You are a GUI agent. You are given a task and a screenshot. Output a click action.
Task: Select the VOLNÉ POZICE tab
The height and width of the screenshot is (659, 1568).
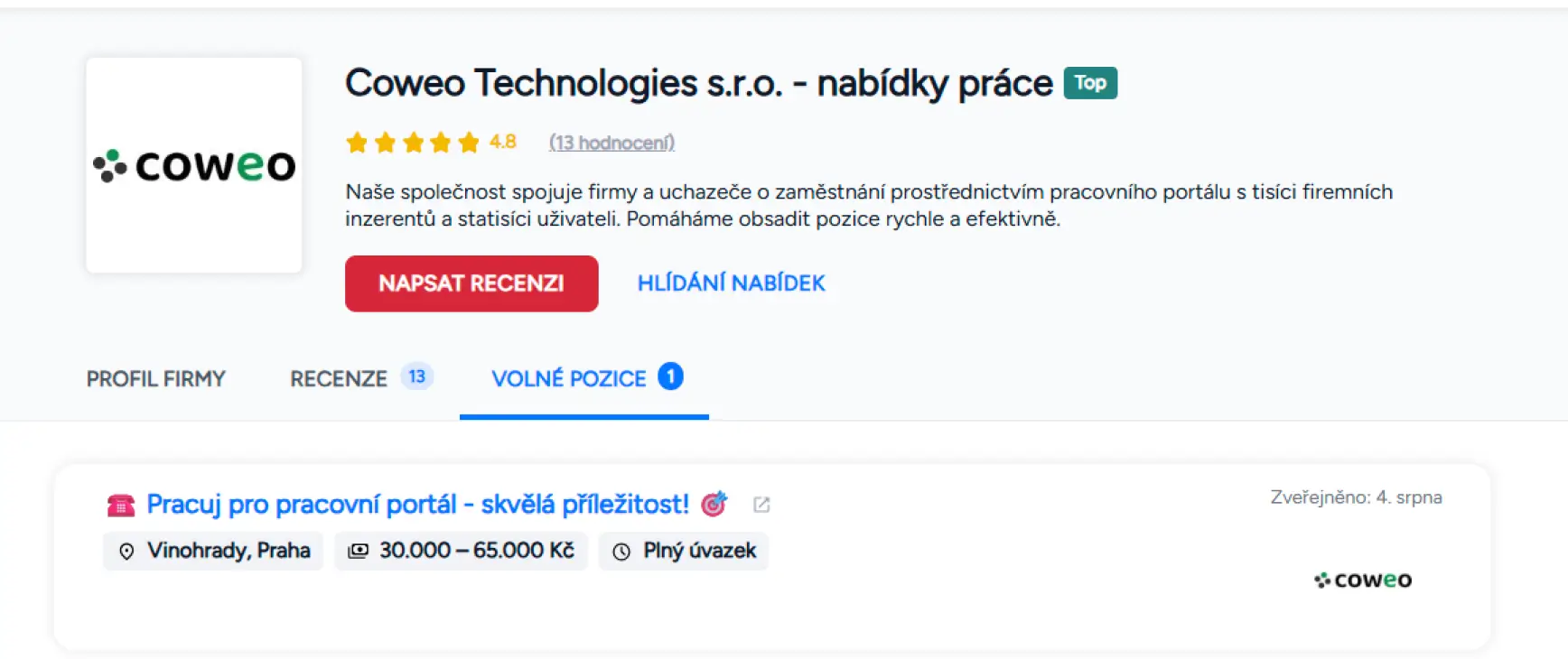click(569, 378)
